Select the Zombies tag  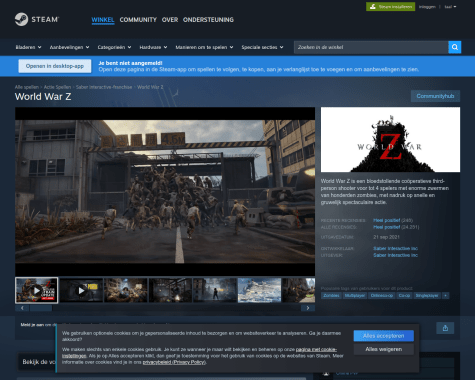pyautogui.click(x=331, y=296)
